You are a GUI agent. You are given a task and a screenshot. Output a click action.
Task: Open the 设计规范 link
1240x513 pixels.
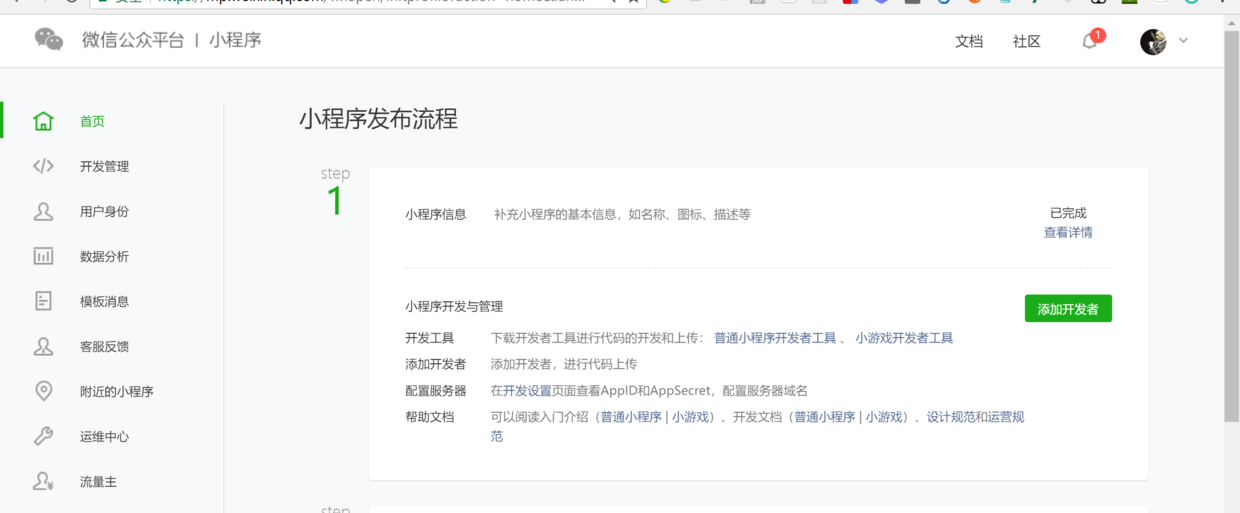(951, 417)
